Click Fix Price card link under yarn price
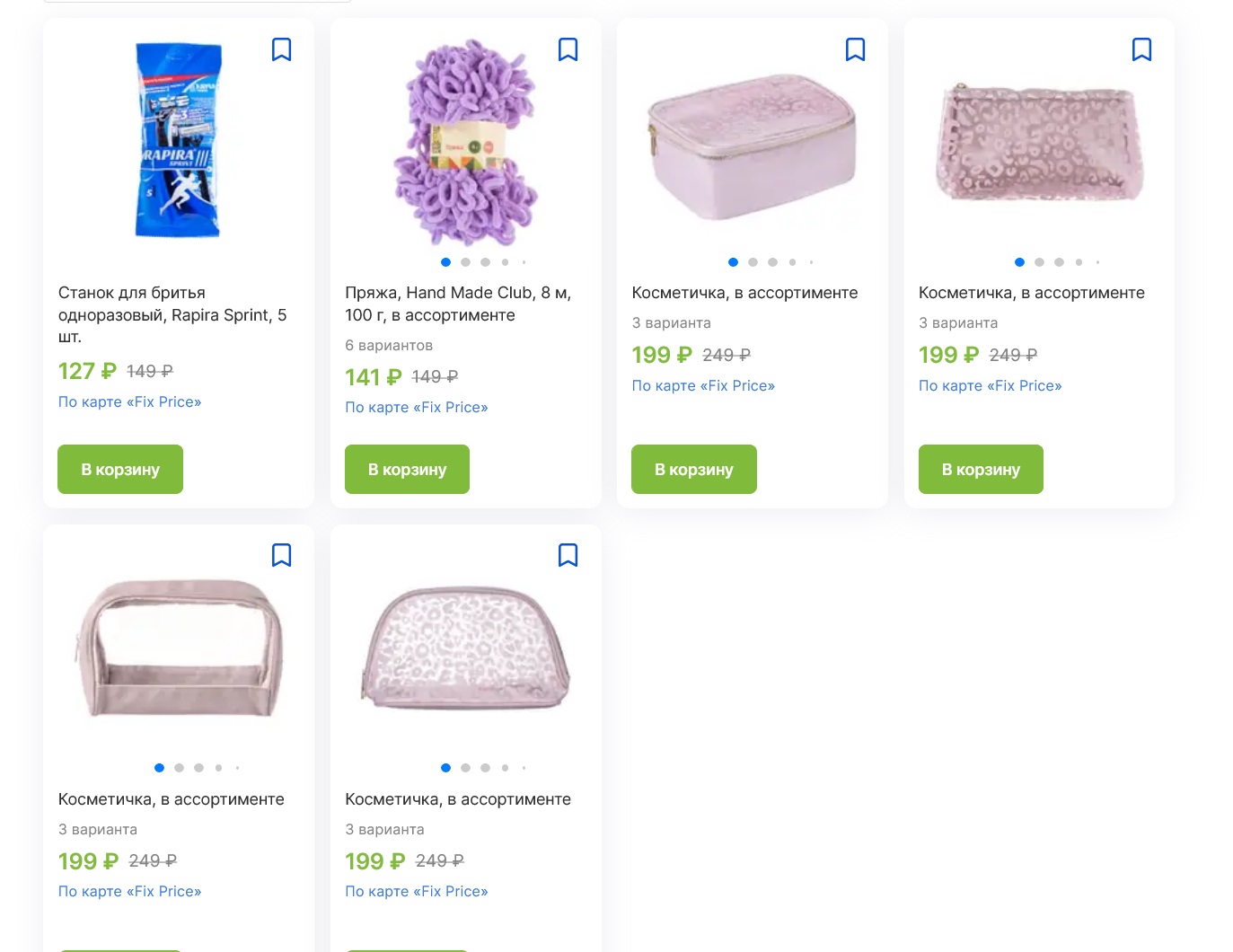Viewport: 1233px width, 952px height. point(417,407)
